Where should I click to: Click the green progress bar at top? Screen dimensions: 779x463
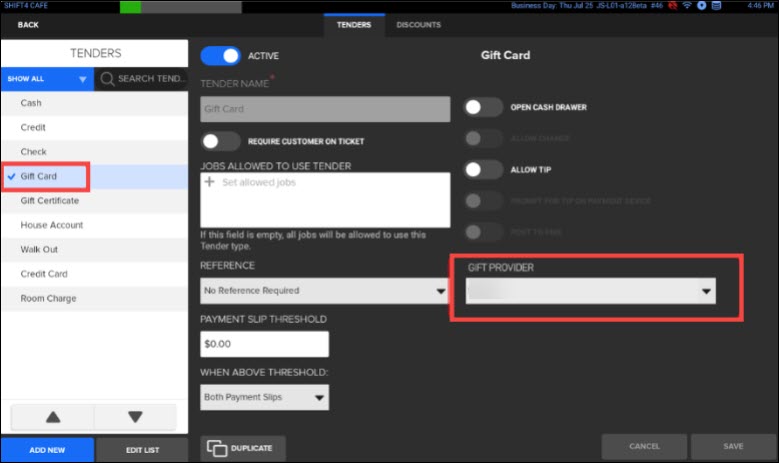pos(130,7)
